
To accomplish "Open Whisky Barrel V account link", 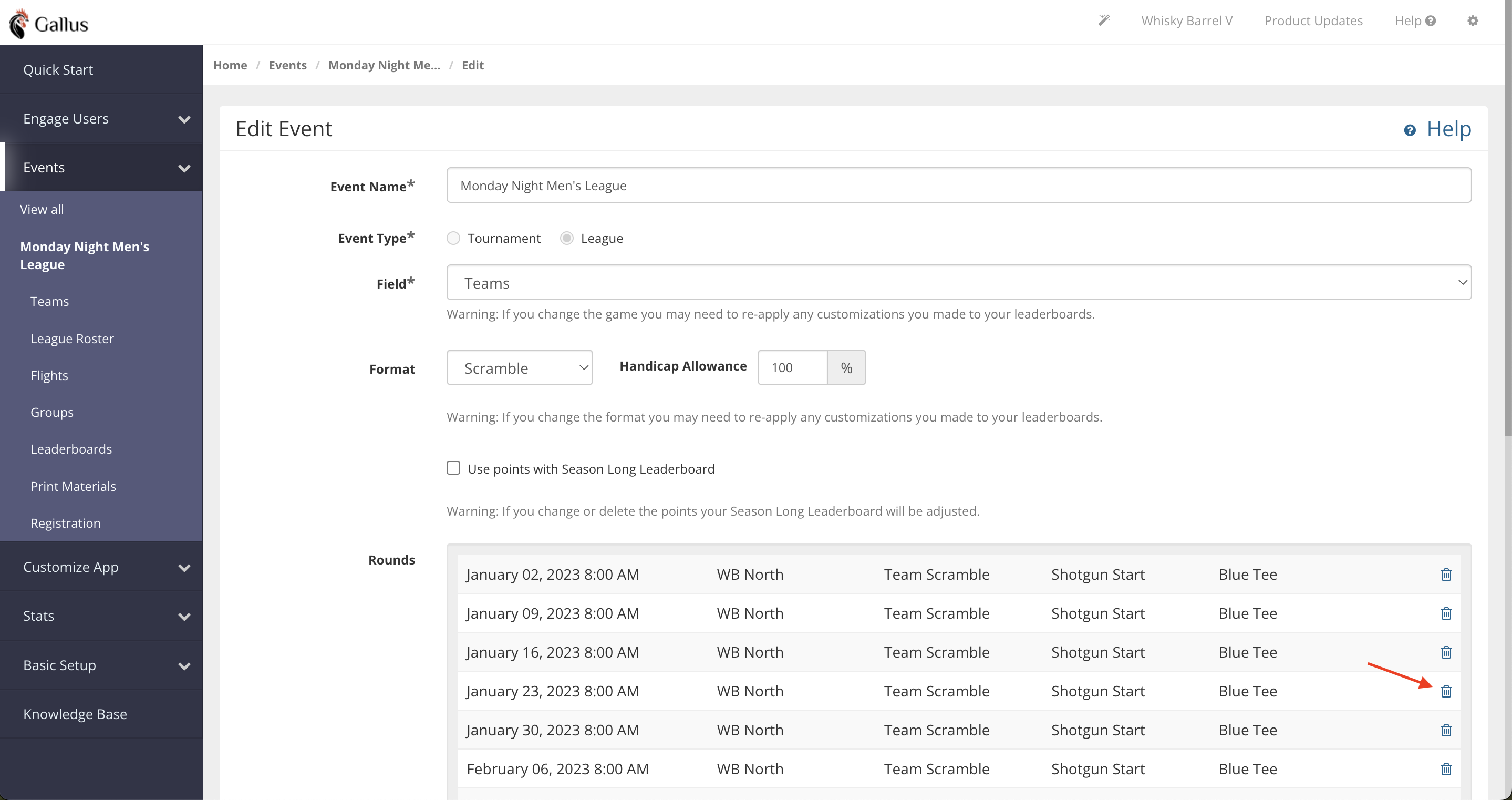I will [x=1186, y=20].
